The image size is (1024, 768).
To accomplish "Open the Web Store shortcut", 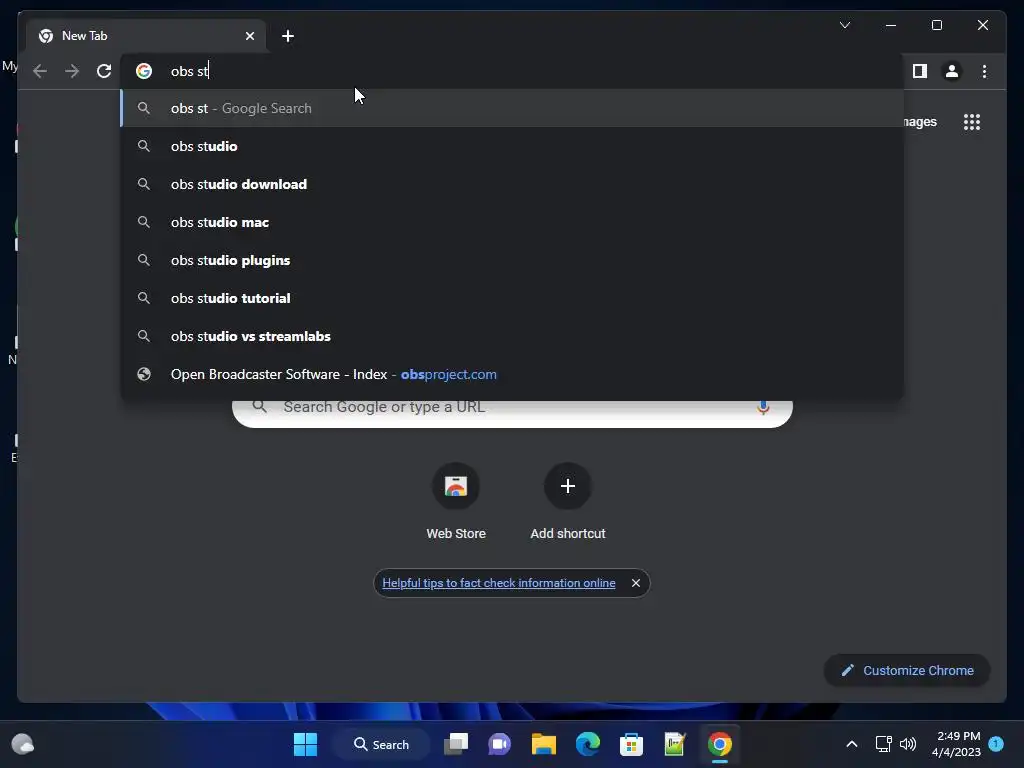I will pos(456,502).
